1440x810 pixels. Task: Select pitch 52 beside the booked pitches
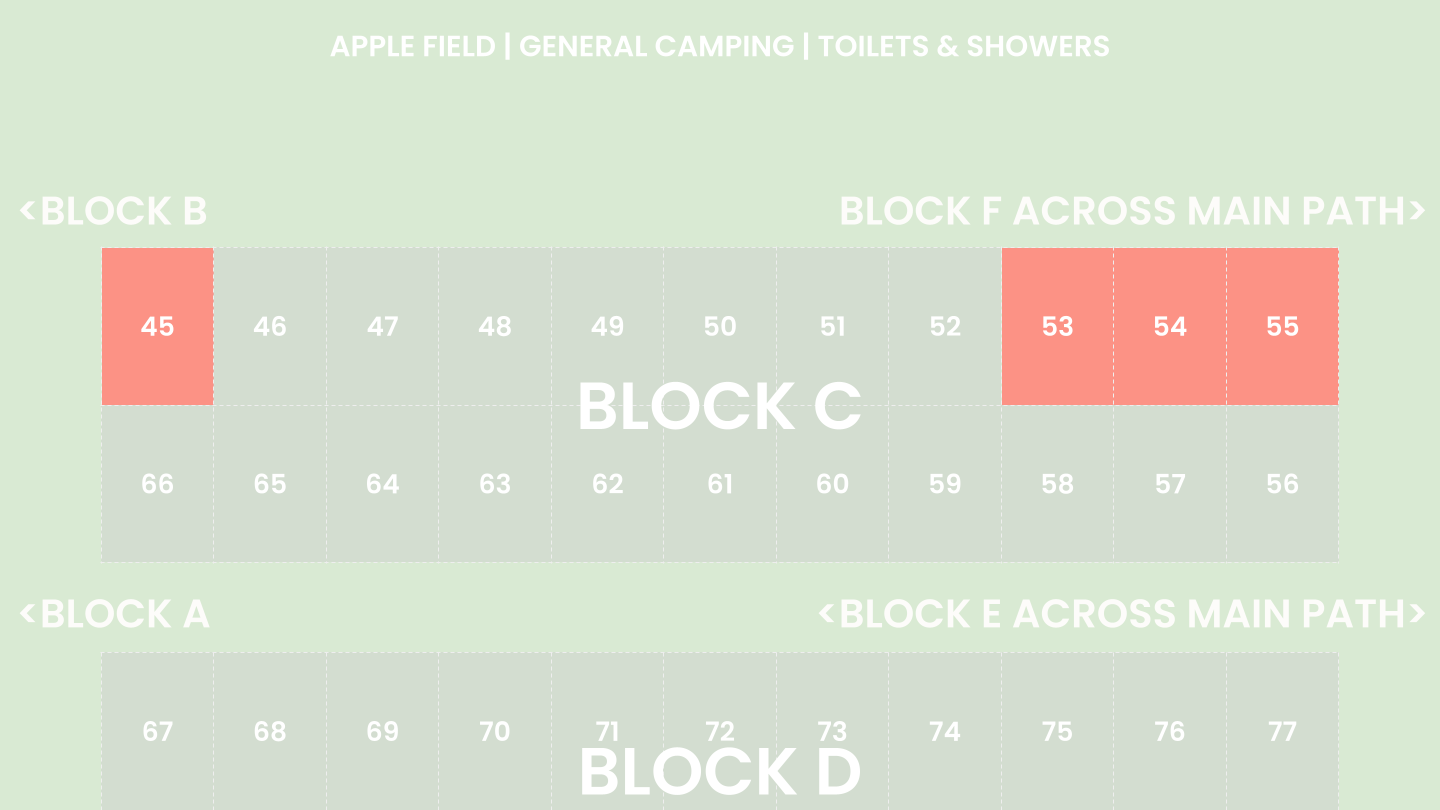[945, 326]
